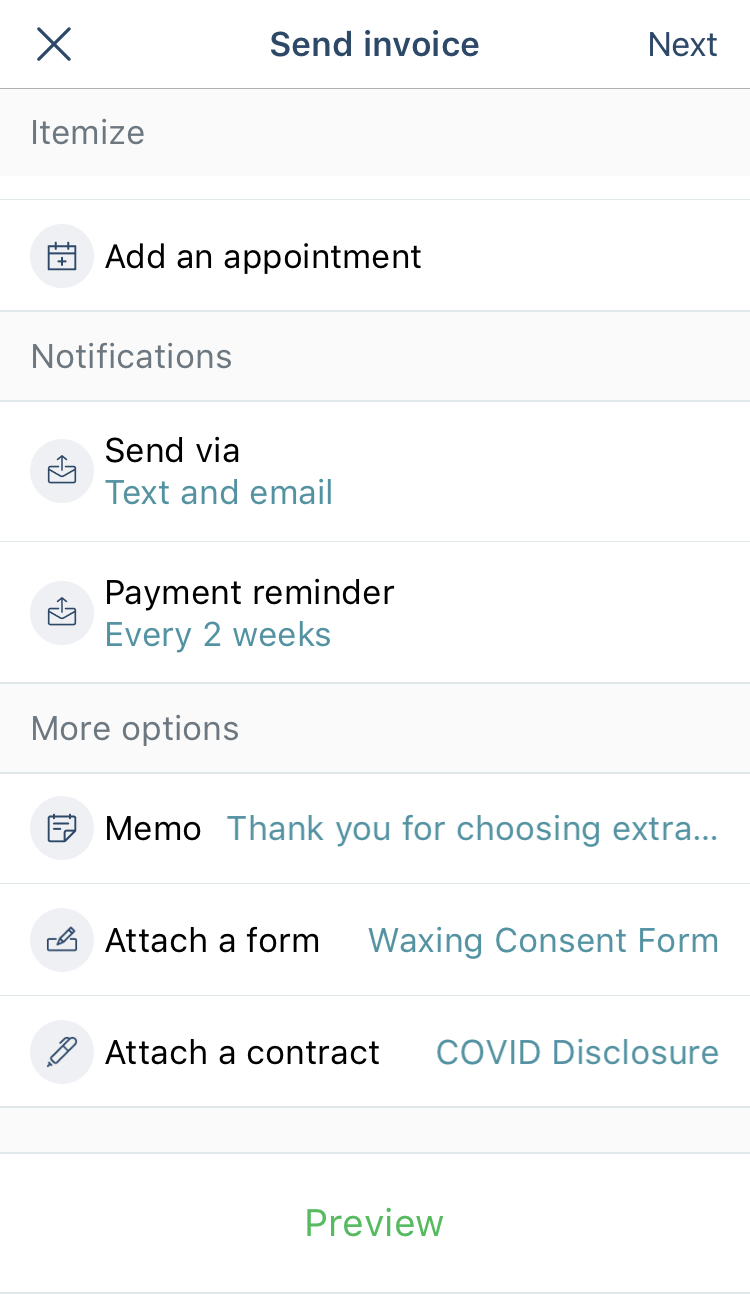Tap the Memo note icon
The height and width of the screenshot is (1294, 750).
62,828
